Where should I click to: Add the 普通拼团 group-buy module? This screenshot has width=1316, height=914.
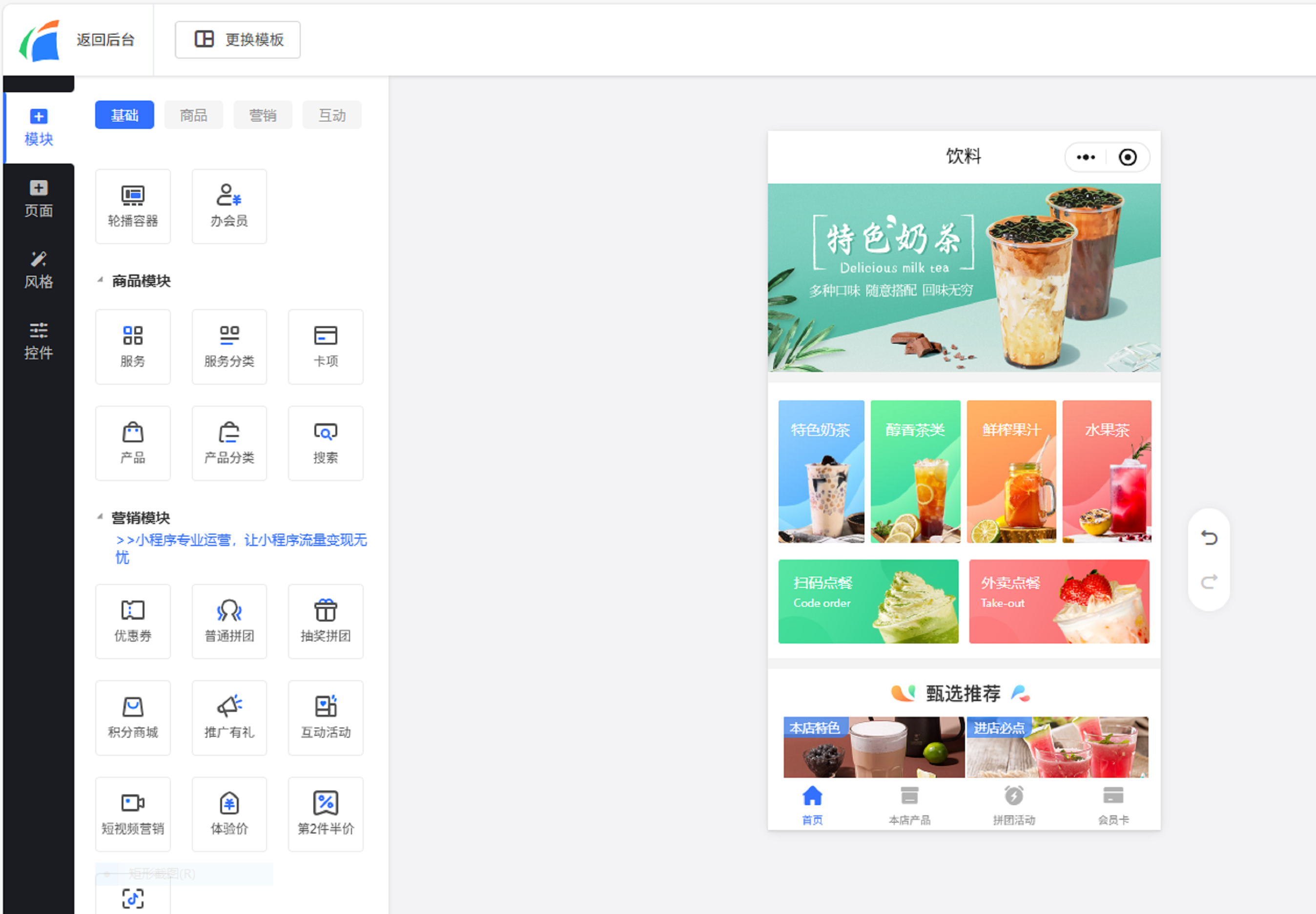229,621
